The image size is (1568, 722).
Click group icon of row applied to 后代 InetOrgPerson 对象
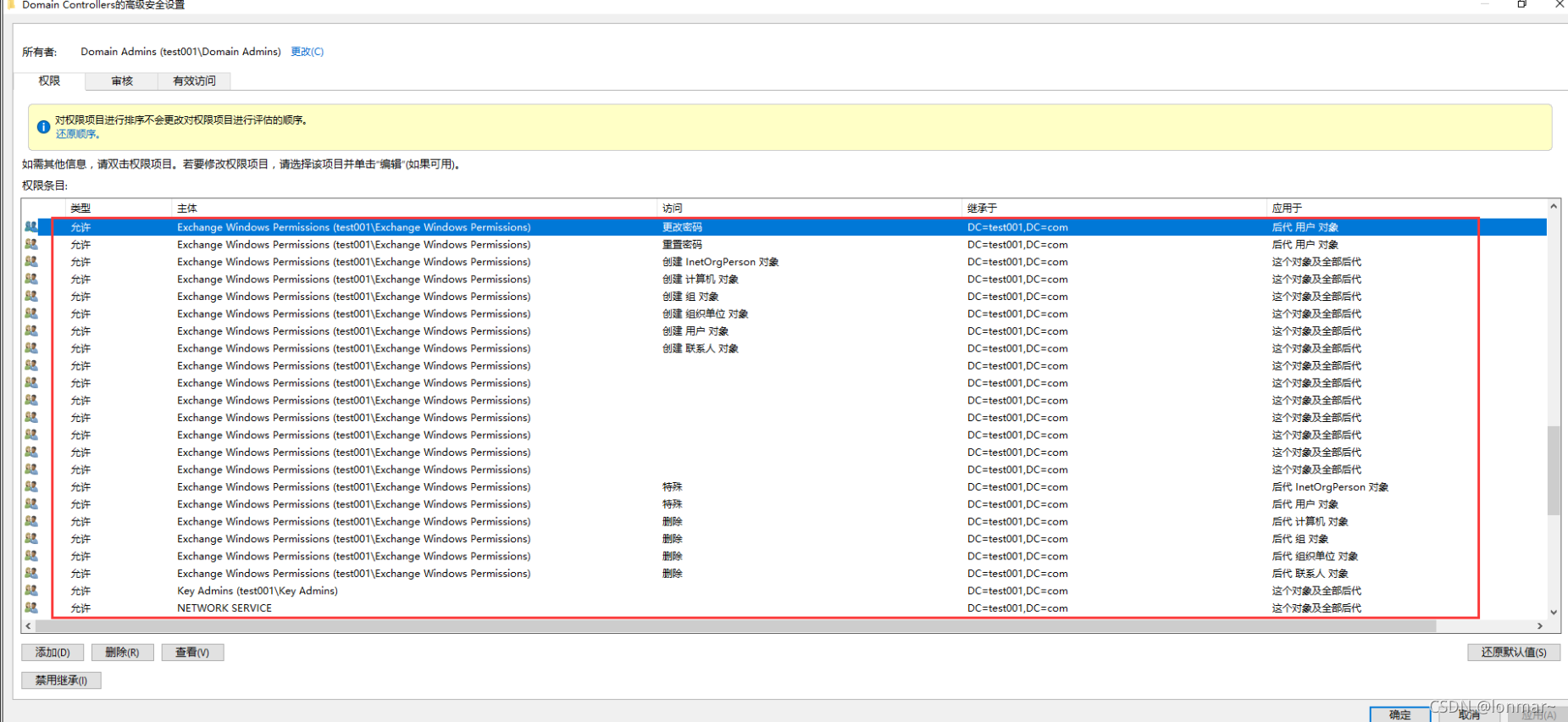click(x=31, y=487)
